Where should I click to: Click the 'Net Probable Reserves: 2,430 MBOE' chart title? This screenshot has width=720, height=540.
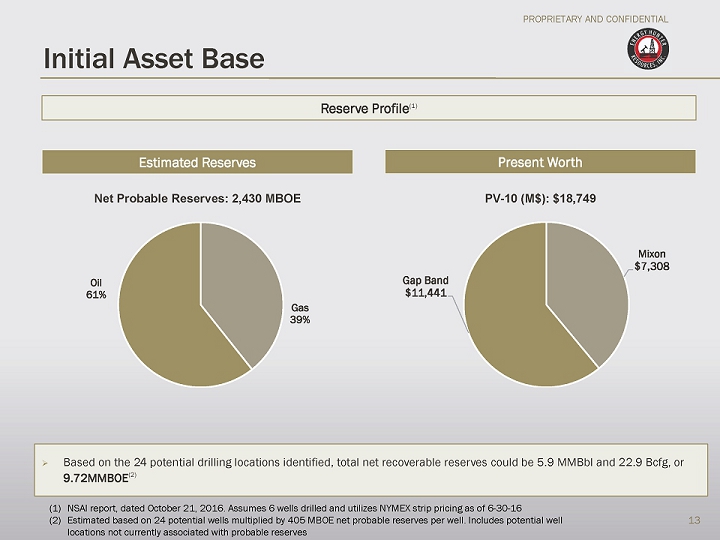point(197,199)
